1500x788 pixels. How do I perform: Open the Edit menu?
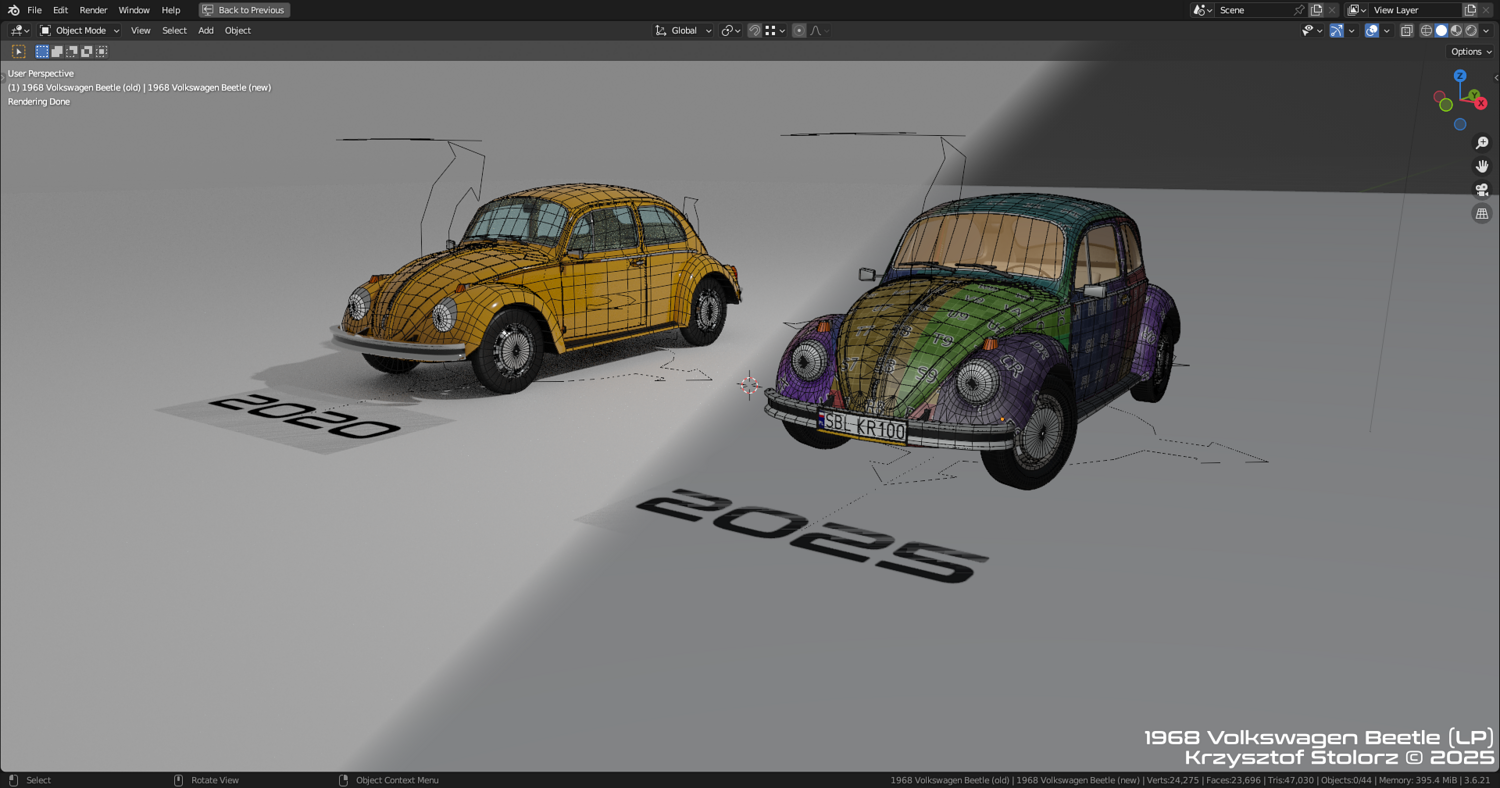click(x=60, y=10)
